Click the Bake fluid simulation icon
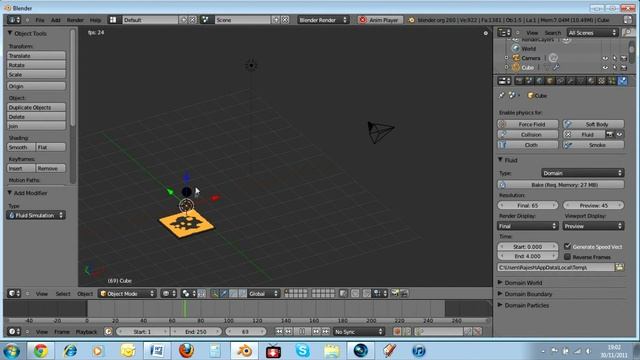The image size is (640, 360). [x=502, y=185]
